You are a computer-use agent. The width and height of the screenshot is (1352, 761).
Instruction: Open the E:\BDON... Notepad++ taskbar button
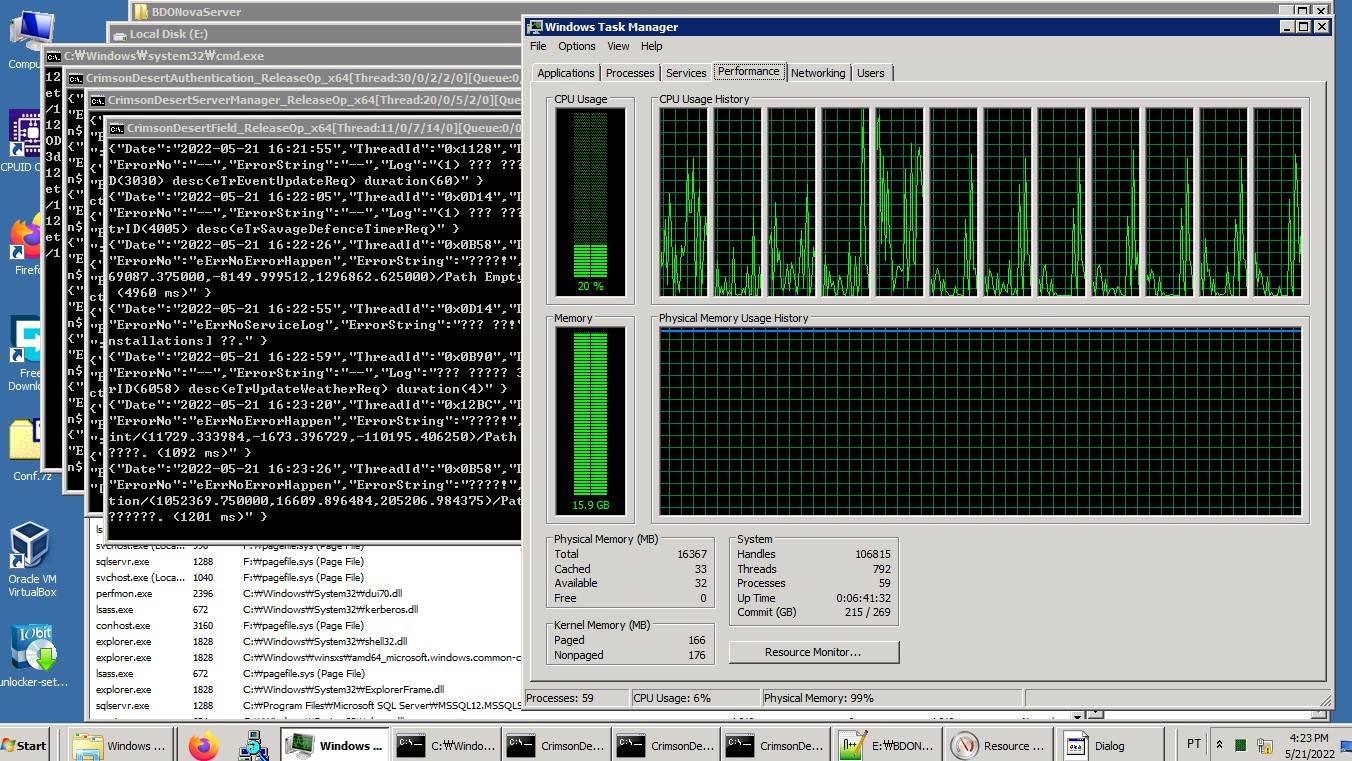coord(886,746)
